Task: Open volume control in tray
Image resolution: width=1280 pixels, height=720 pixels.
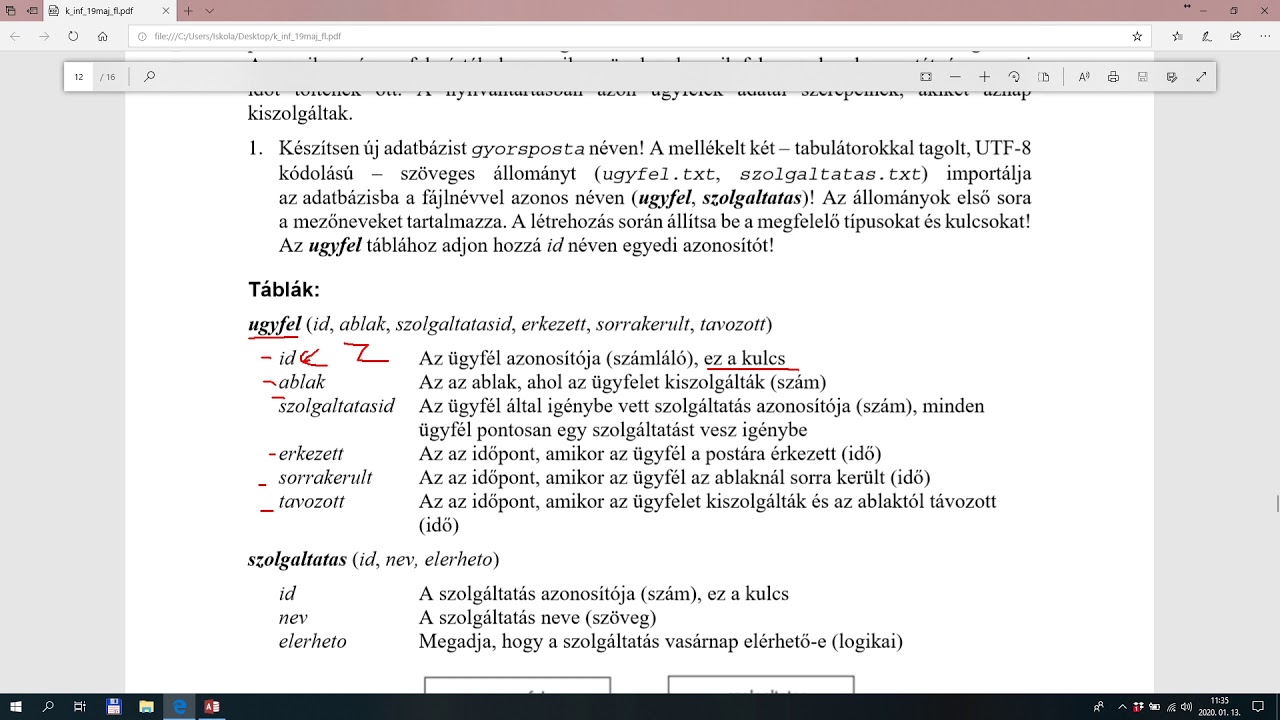Action: [x=1187, y=706]
